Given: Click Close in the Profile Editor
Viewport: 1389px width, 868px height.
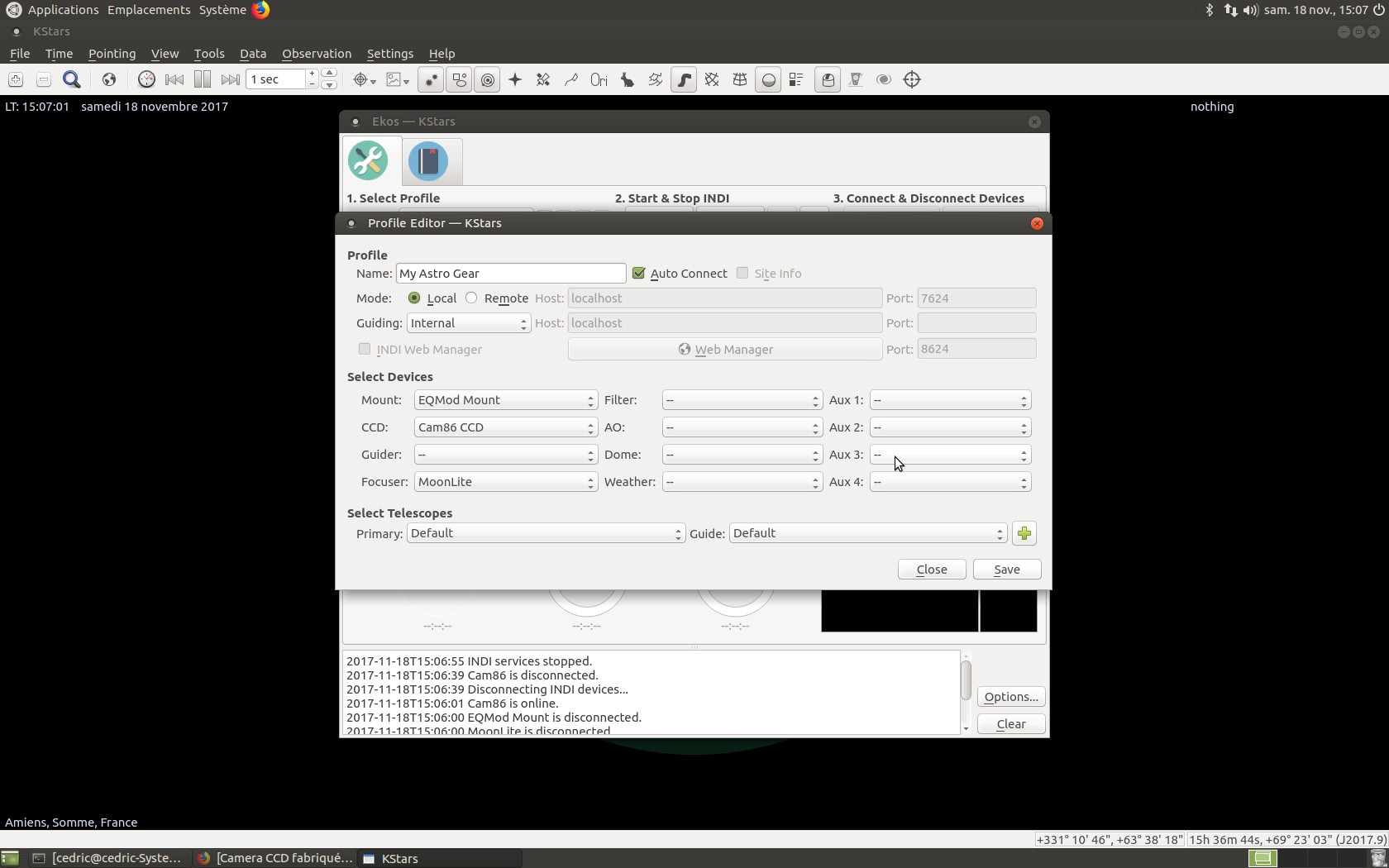Looking at the screenshot, I should click(932, 570).
